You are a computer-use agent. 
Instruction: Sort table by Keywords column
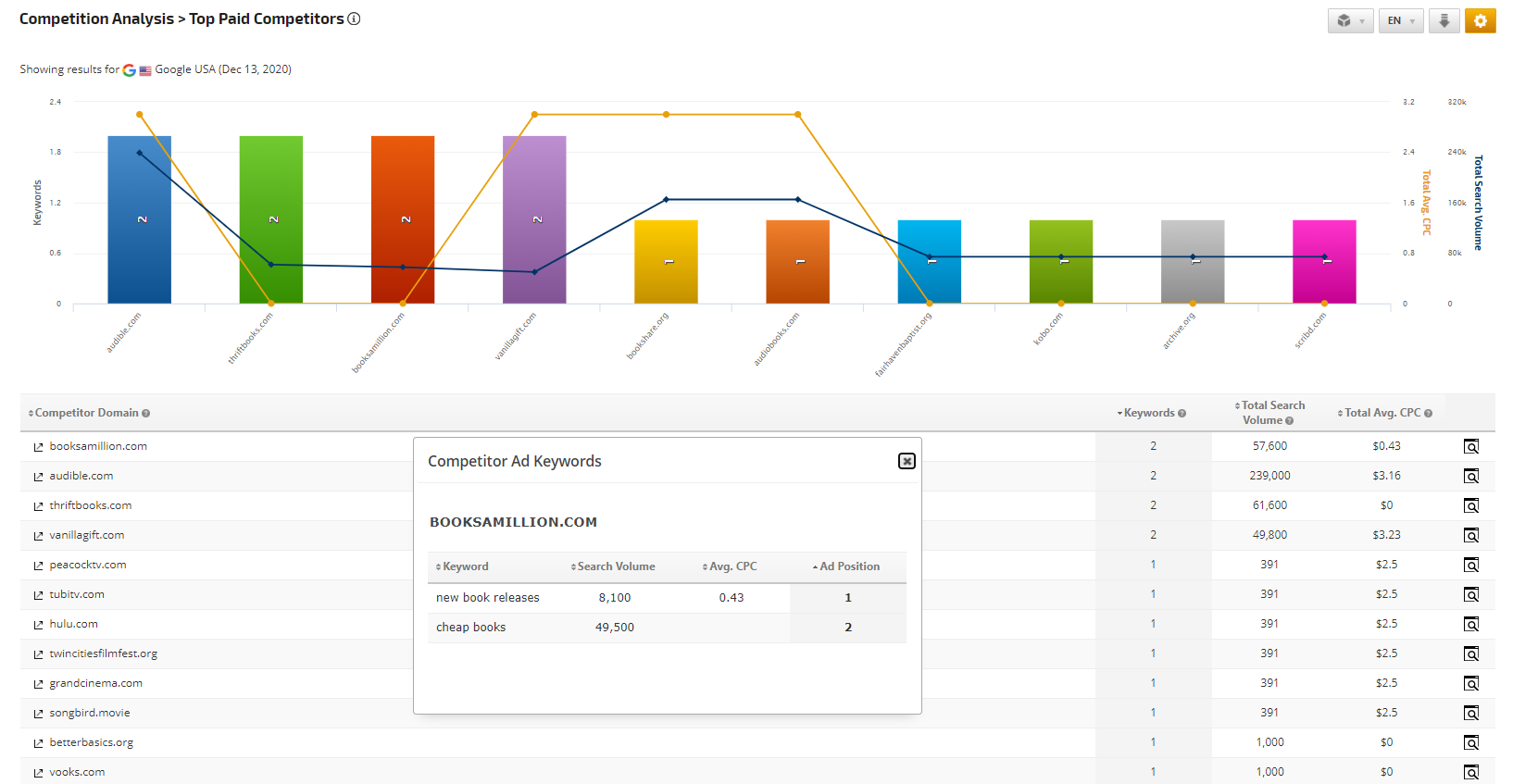1148,413
